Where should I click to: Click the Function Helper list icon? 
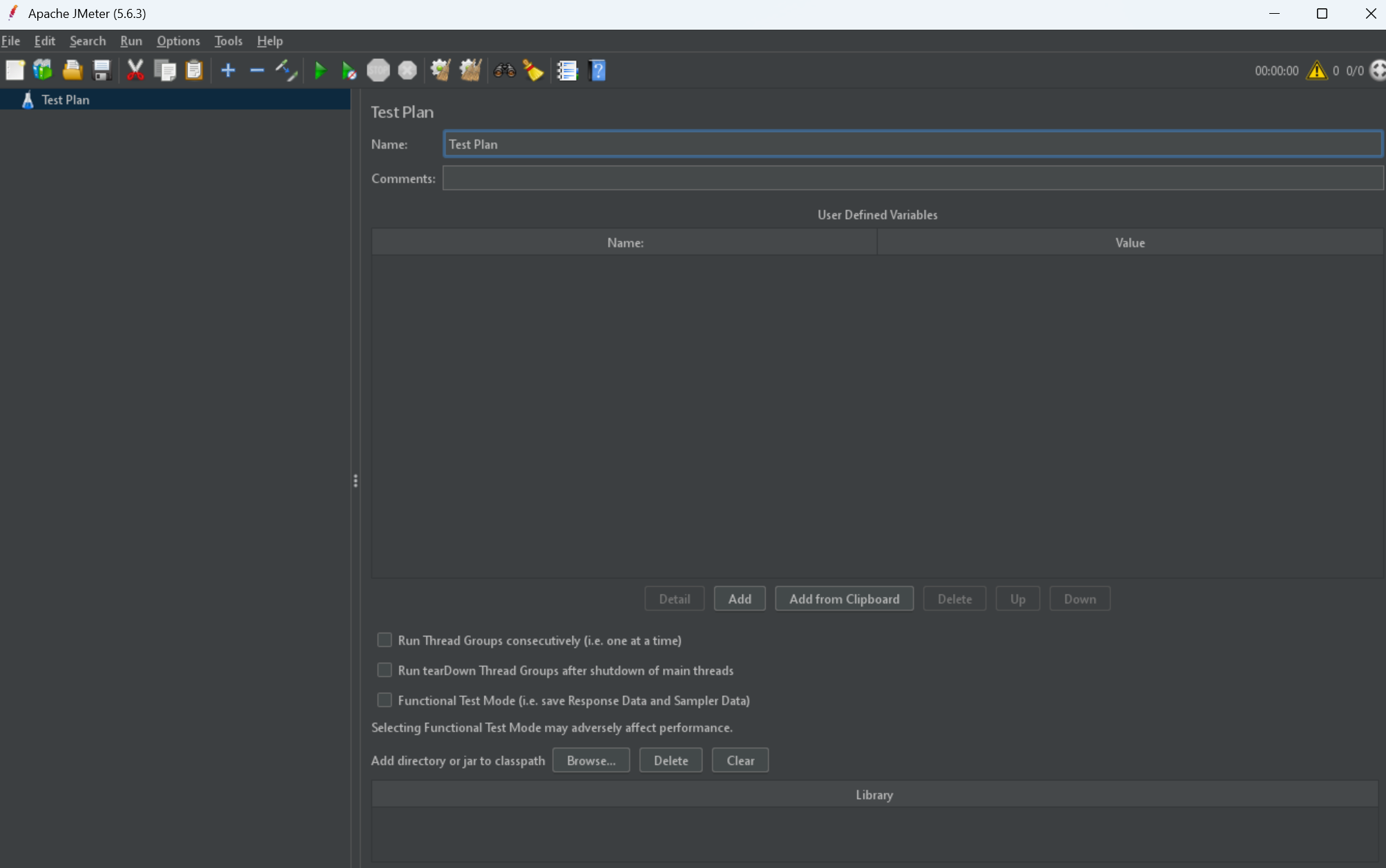(567, 70)
